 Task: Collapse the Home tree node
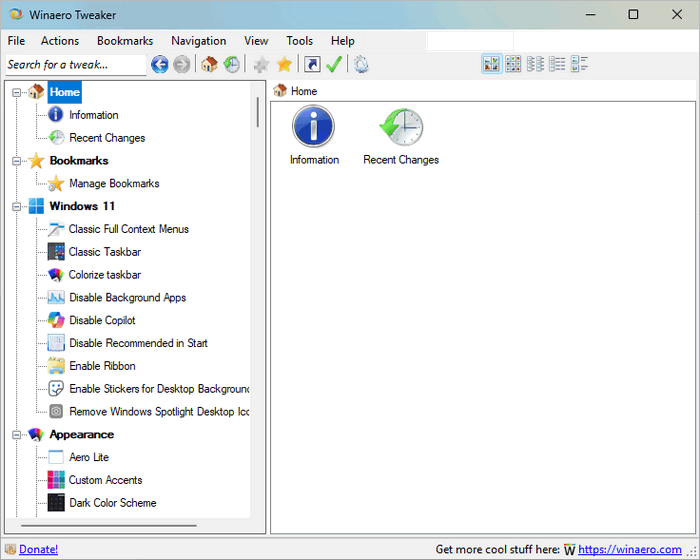(x=17, y=92)
